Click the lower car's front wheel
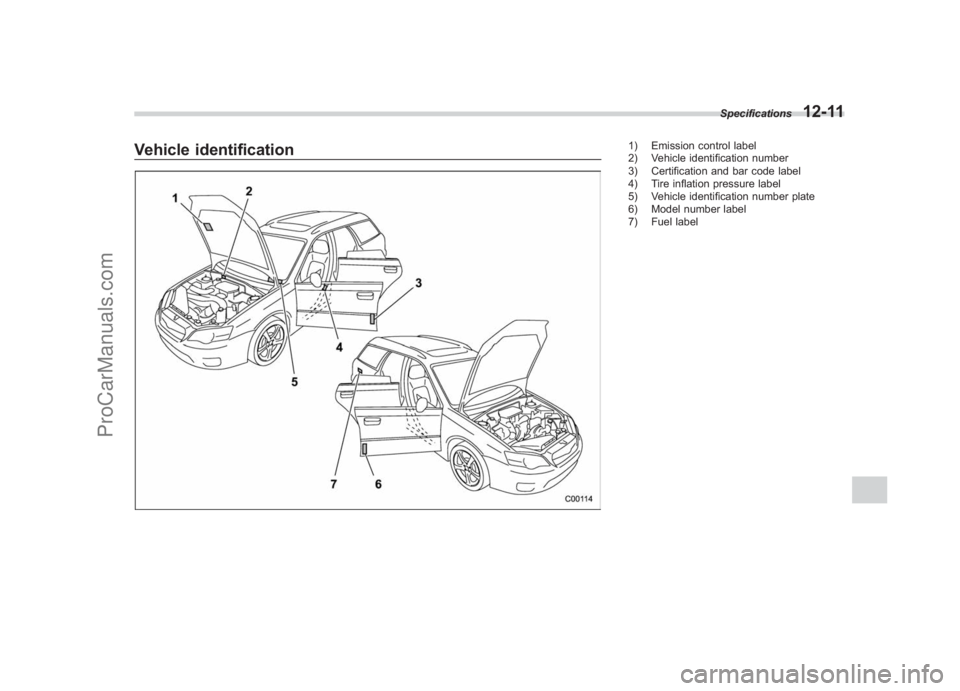The width and height of the screenshot is (960, 691). pos(469,468)
